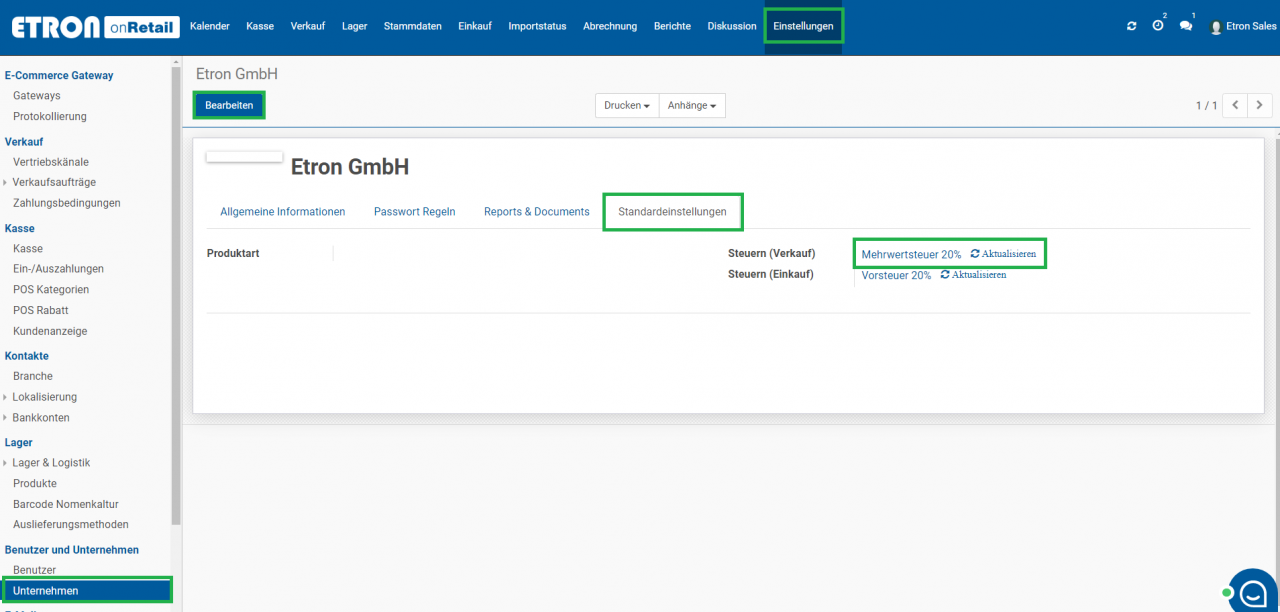Image resolution: width=1280 pixels, height=612 pixels.
Task: Open the Mehrwertsteuer 20% link
Action: 911,255
